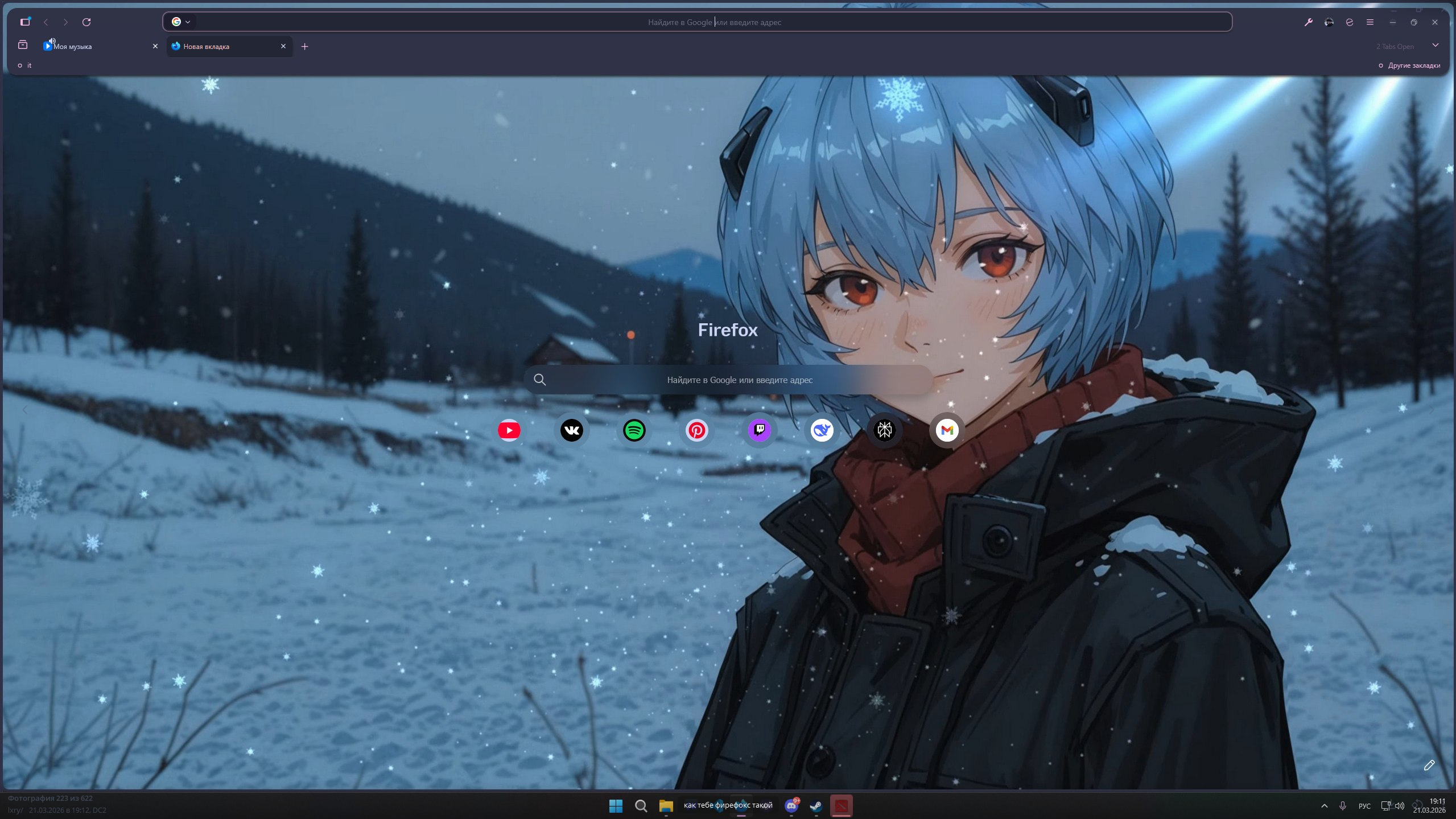
Task: Toggle the sidebar panel icon
Action: coord(24,22)
